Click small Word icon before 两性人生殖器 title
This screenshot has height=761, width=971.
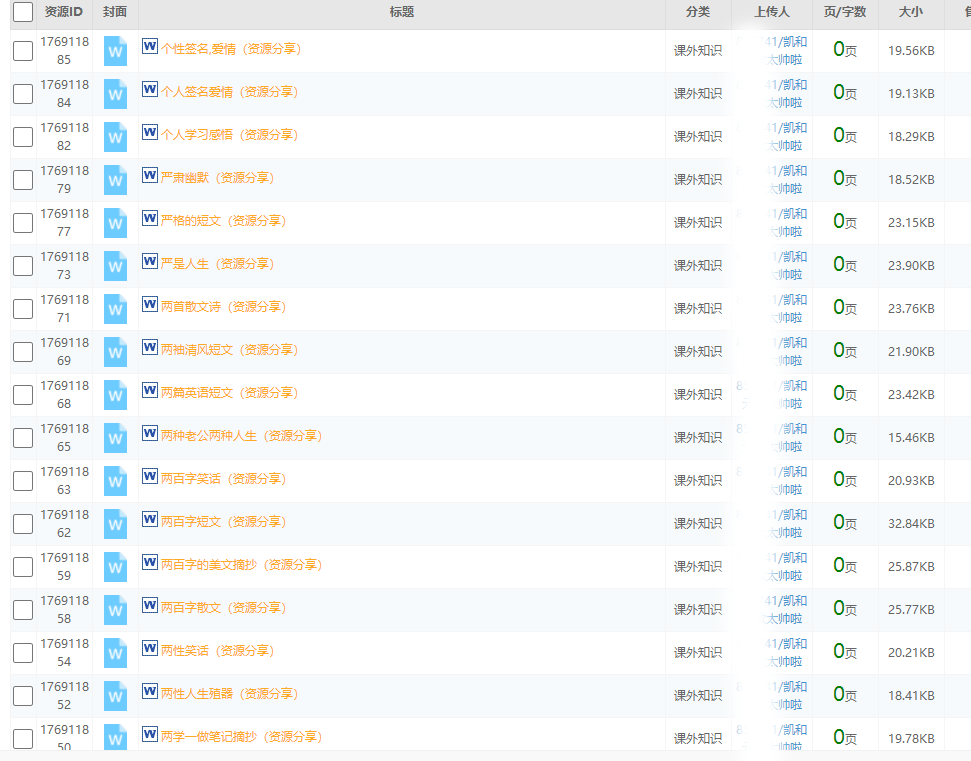(150, 691)
